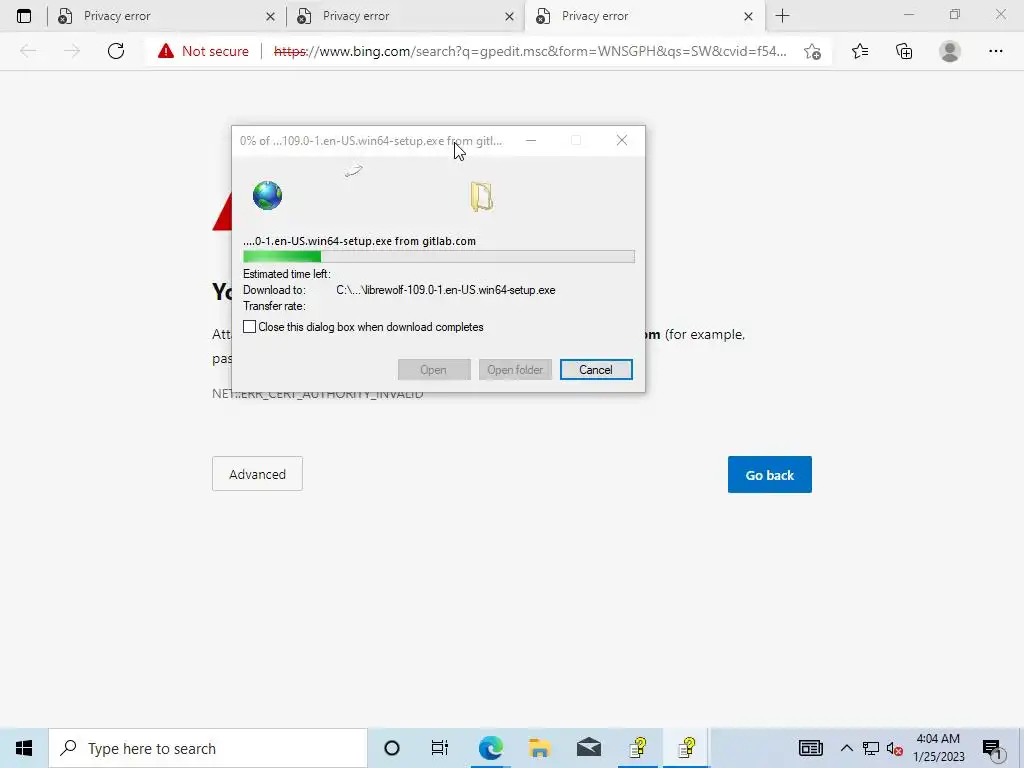
Task: Switch to the second Privacy error tab
Action: pyautogui.click(x=406, y=16)
